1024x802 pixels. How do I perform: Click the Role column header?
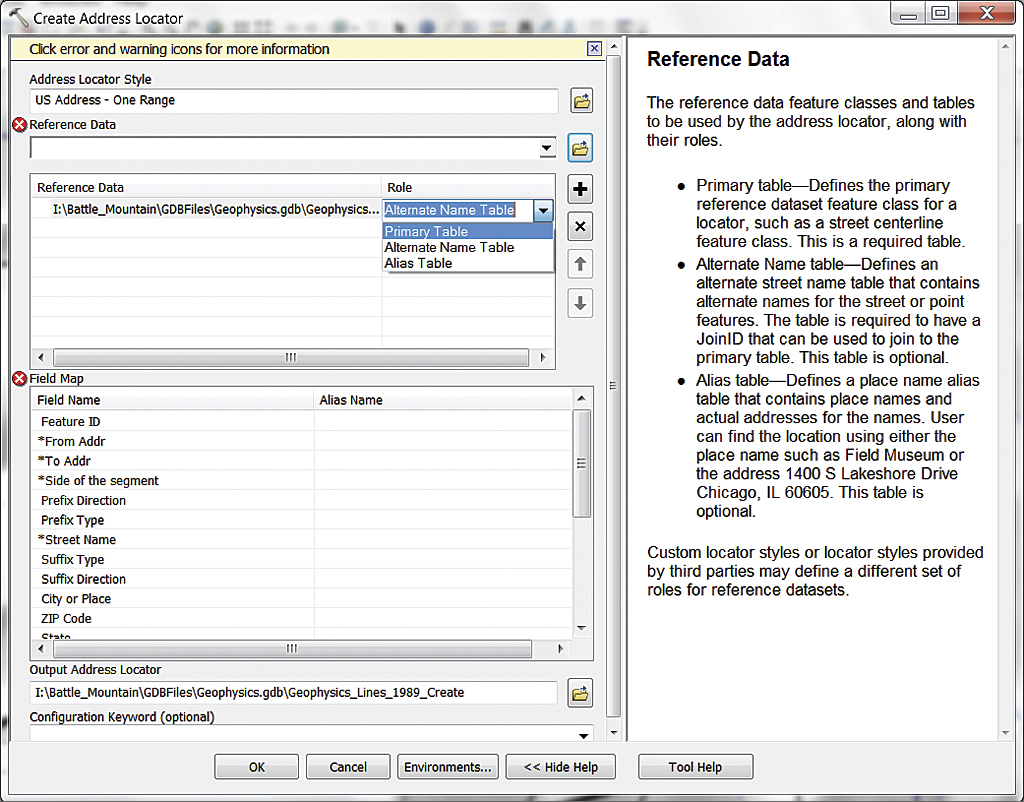tap(468, 187)
